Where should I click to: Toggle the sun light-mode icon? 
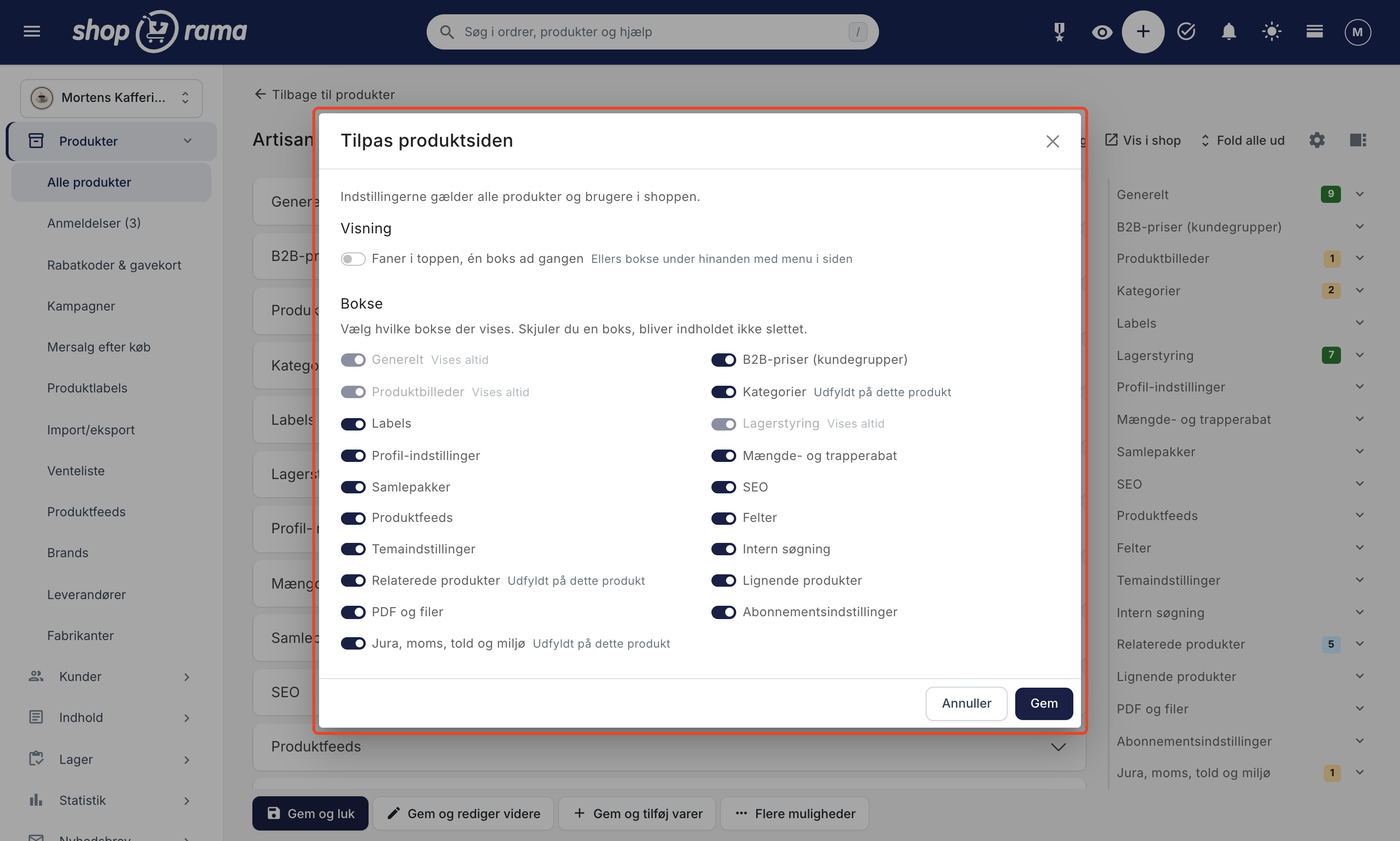coord(1272,32)
